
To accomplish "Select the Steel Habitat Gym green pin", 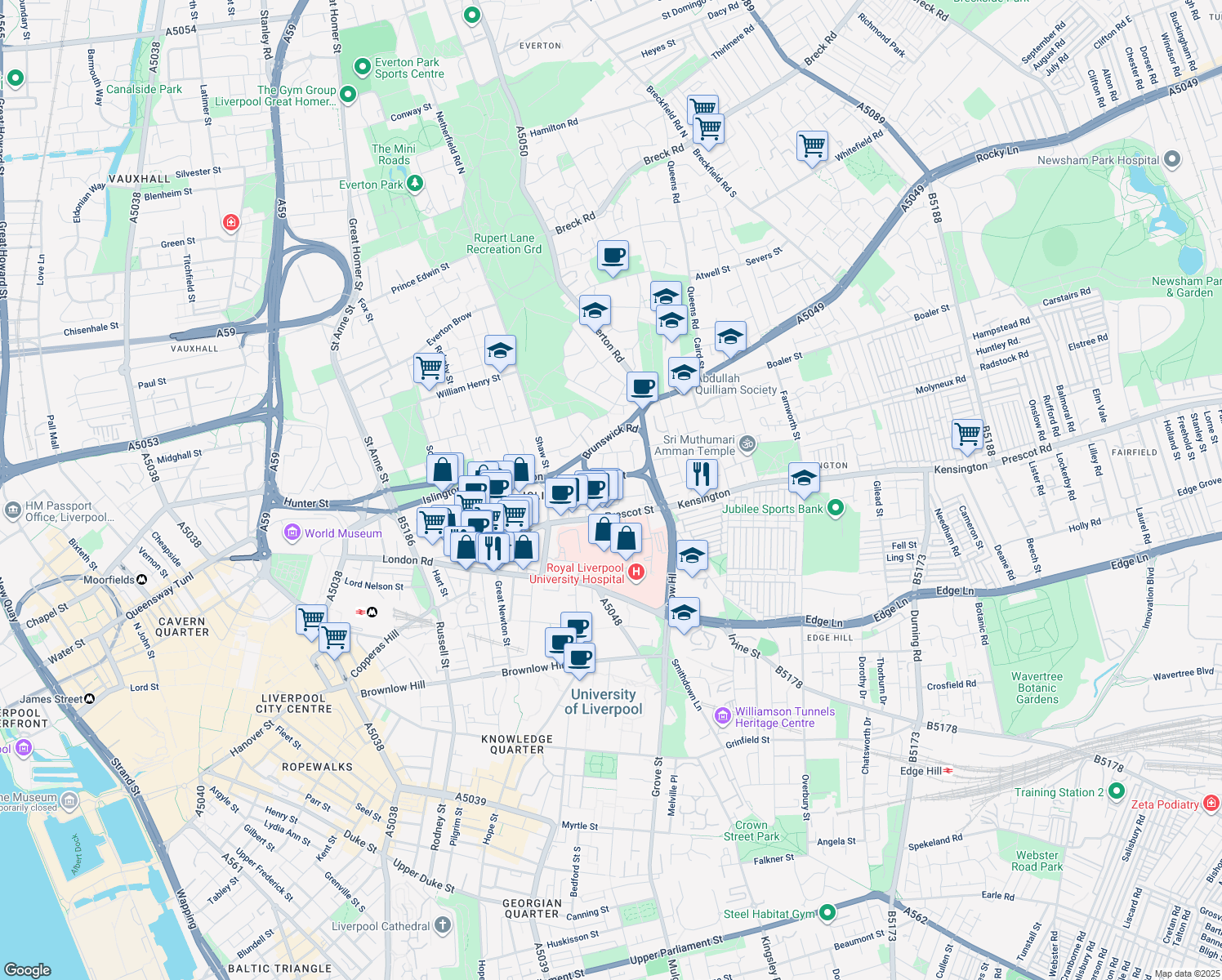I will pos(827,912).
